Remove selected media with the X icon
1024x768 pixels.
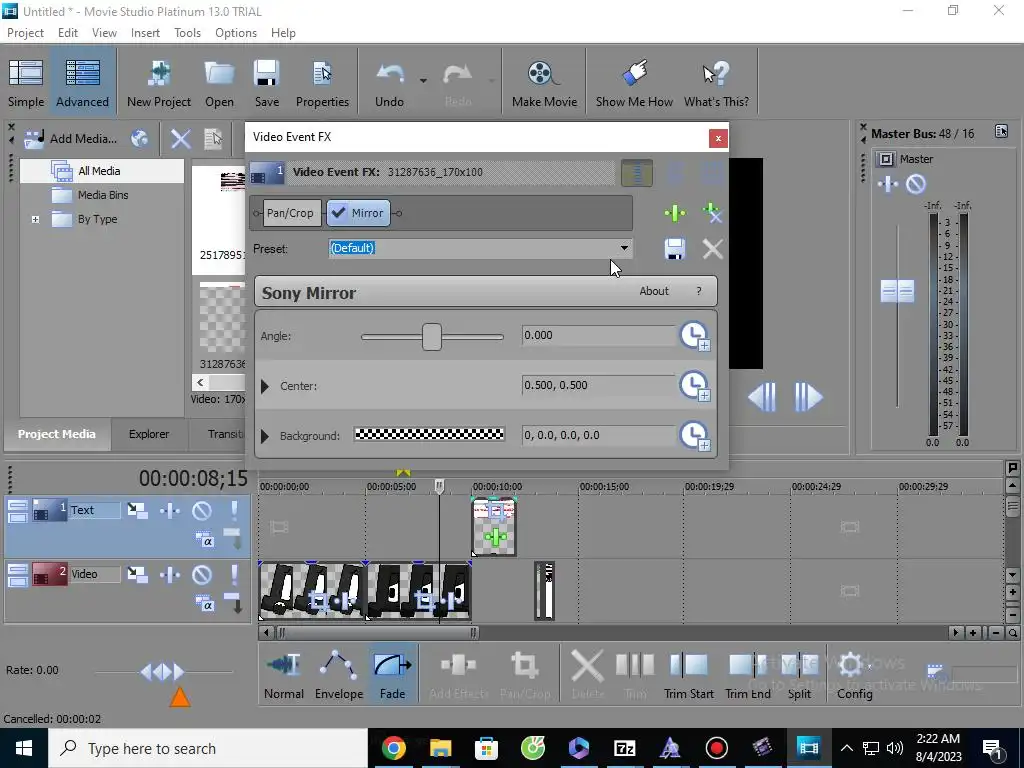(180, 138)
